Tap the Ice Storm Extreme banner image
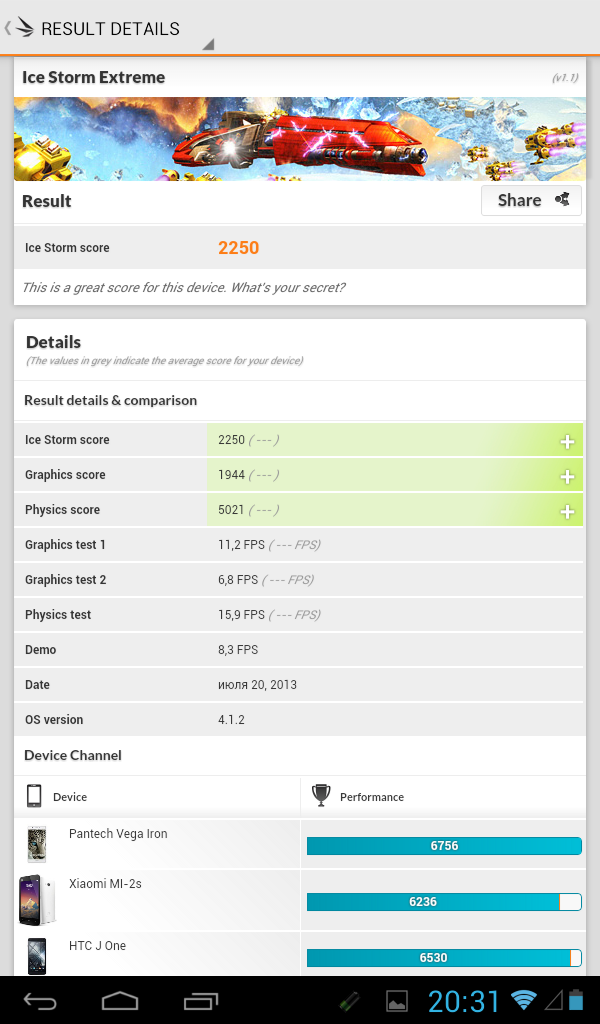This screenshot has height=1024, width=600. [300, 139]
